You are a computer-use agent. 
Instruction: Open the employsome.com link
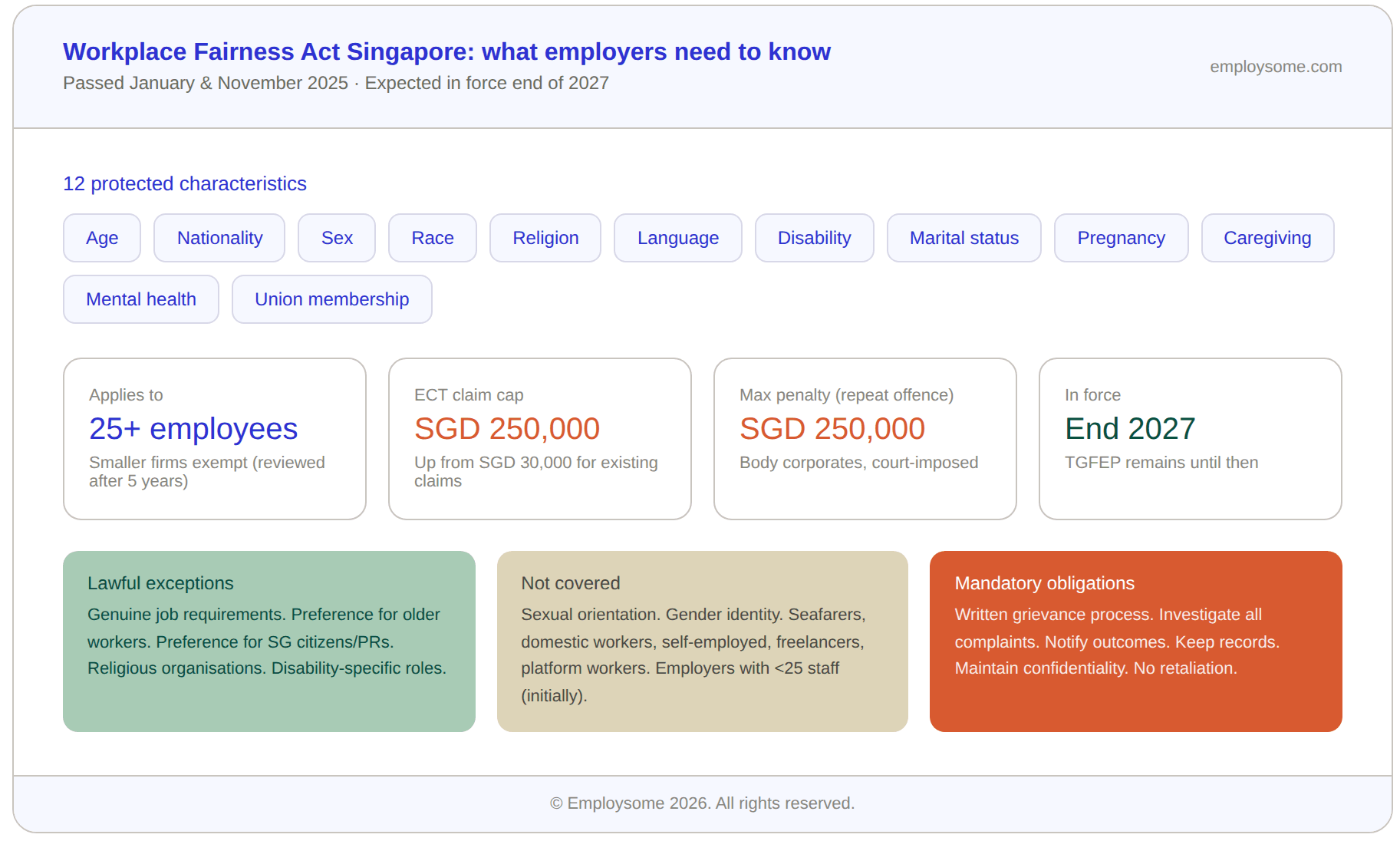point(1276,67)
